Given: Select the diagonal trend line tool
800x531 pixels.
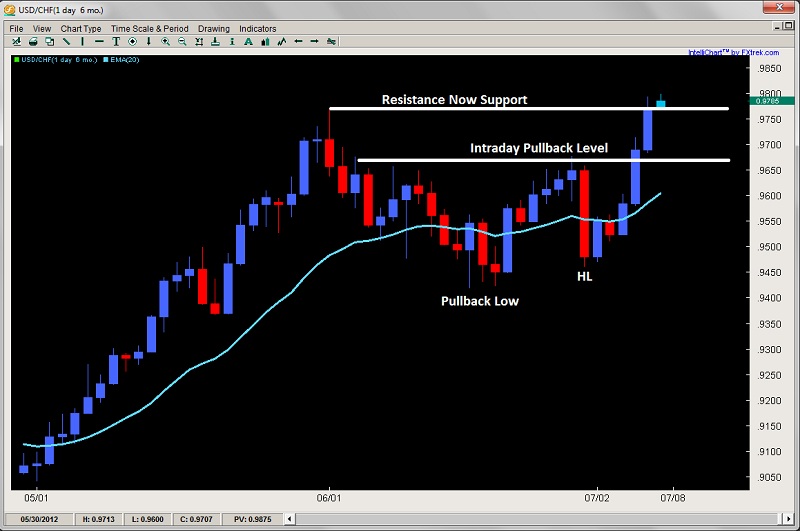Looking at the screenshot, I should [66, 41].
